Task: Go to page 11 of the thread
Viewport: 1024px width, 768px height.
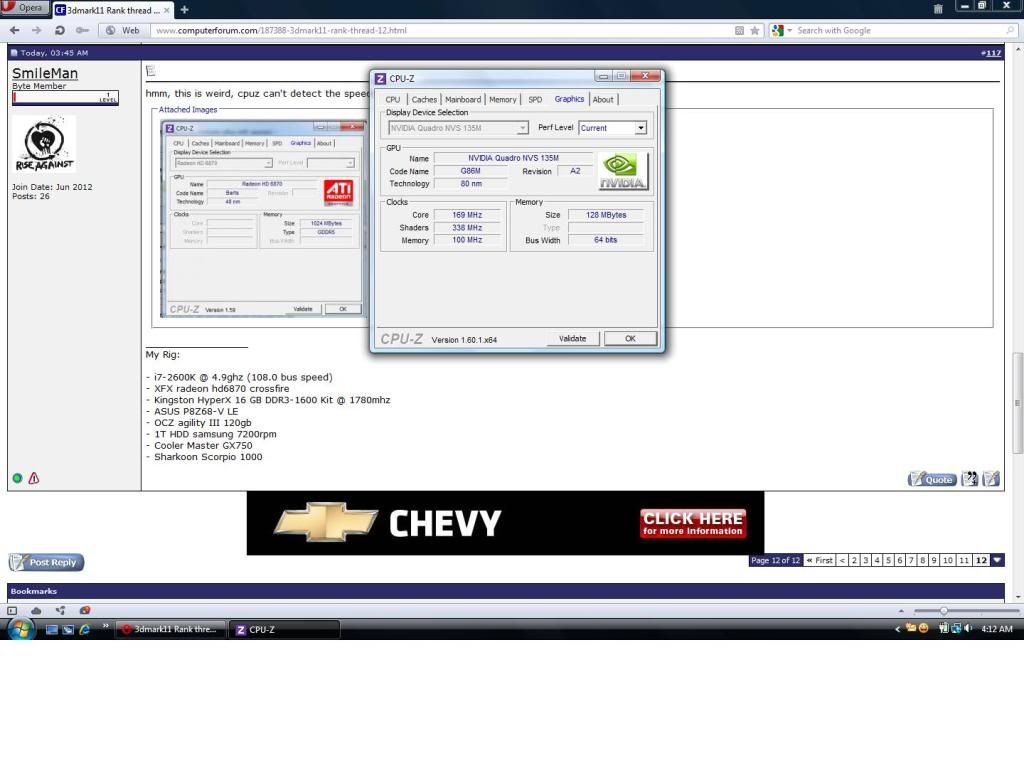Action: pos(963,560)
